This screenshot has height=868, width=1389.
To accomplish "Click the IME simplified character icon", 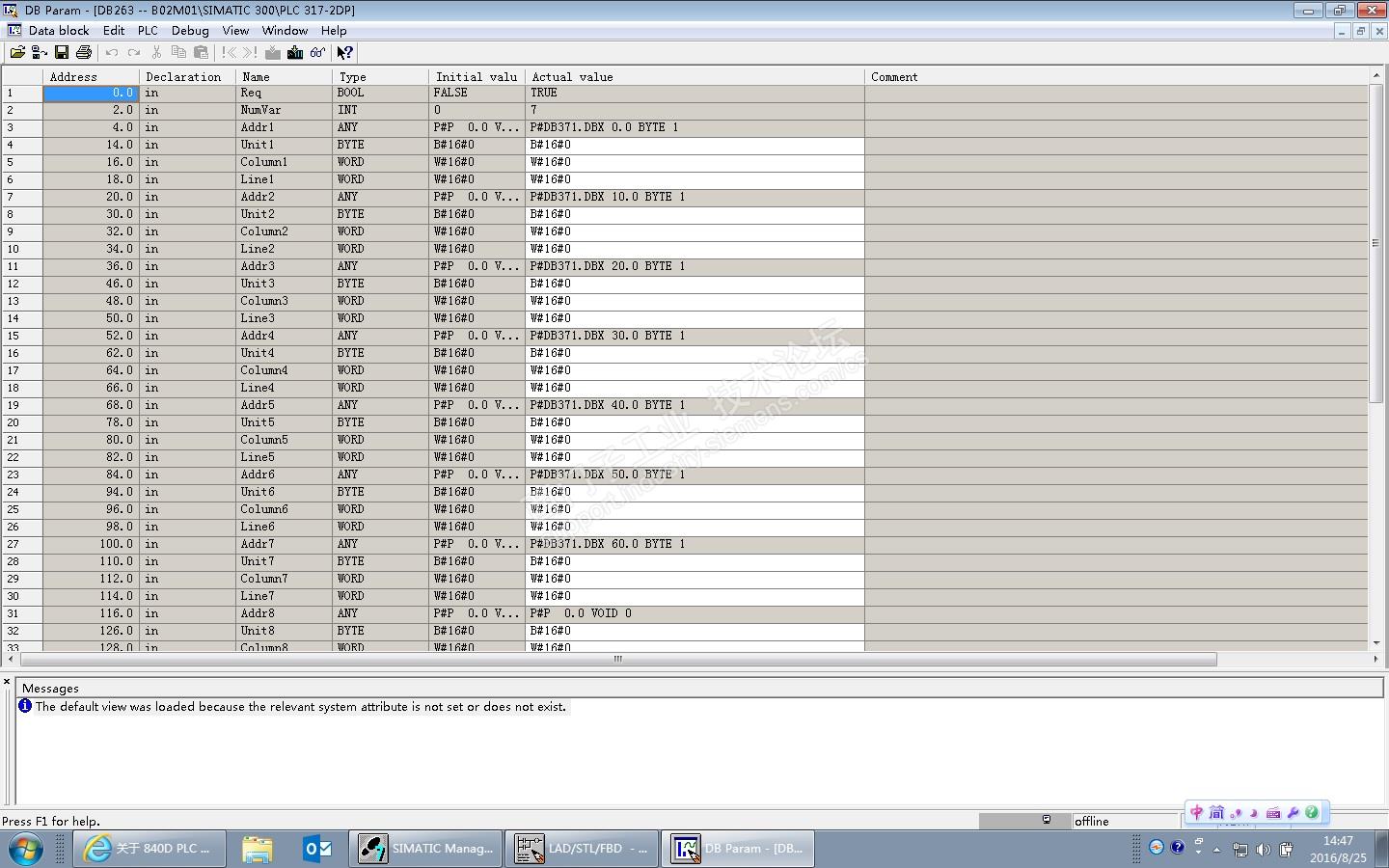I will point(1216,812).
